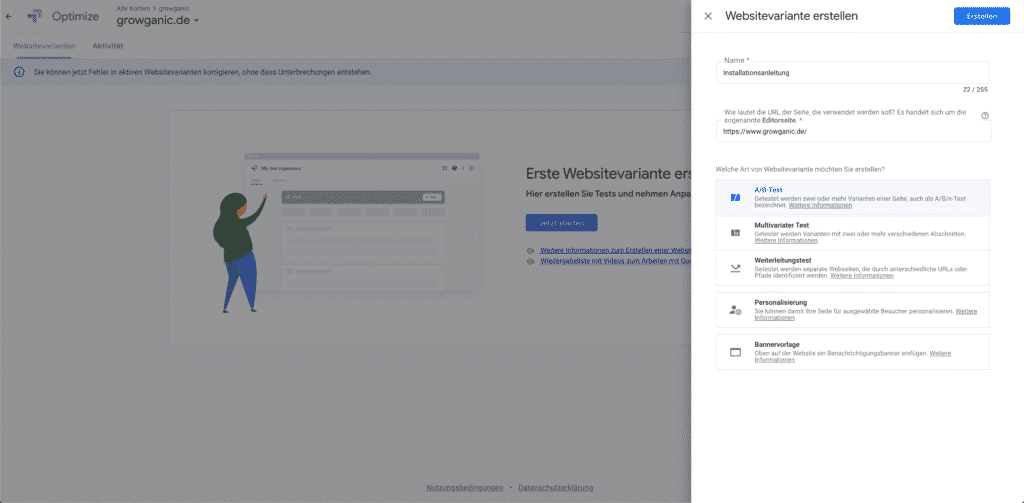1024x503 pixels.
Task: Choose the Weiterleitungstest icon
Action: (x=735, y=268)
